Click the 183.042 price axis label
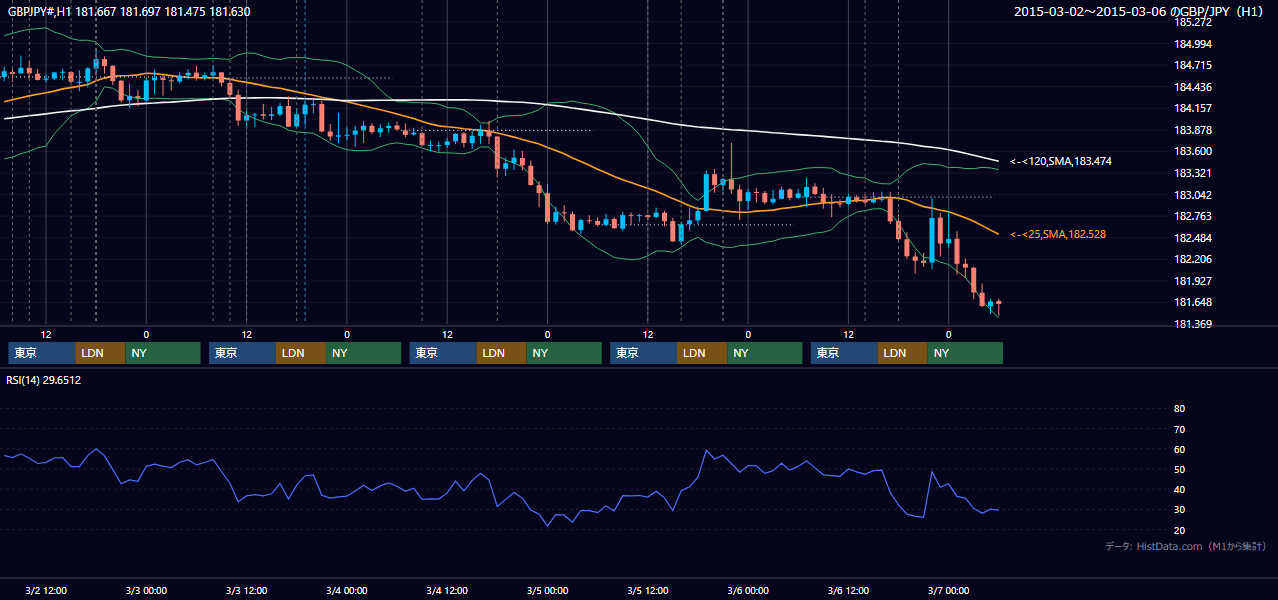This screenshot has width=1278, height=600. tap(1192, 195)
